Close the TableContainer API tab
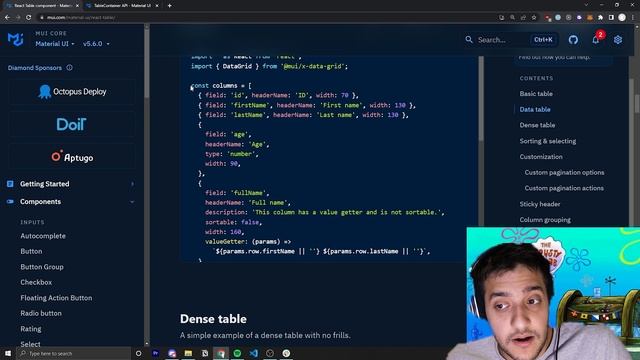640x360 pixels. coord(157,6)
